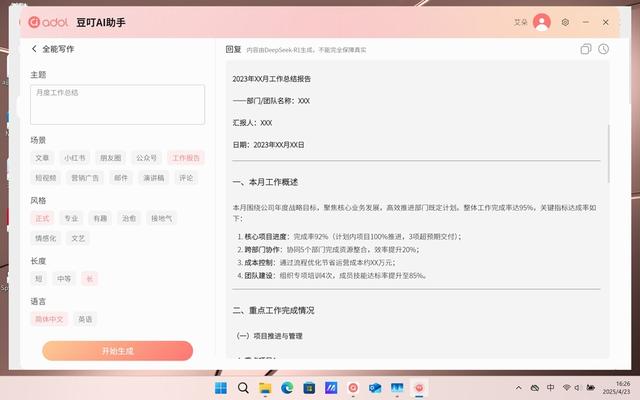Click the copy reply icon
640x400 pixels.
tap(586, 49)
